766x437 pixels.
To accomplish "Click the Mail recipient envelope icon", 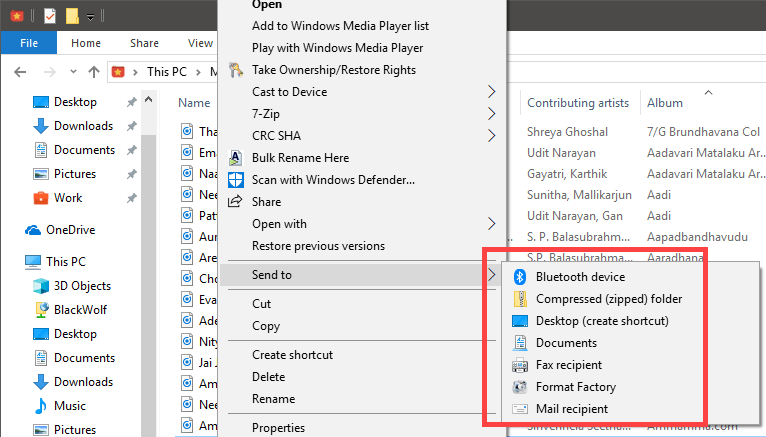I will point(520,409).
